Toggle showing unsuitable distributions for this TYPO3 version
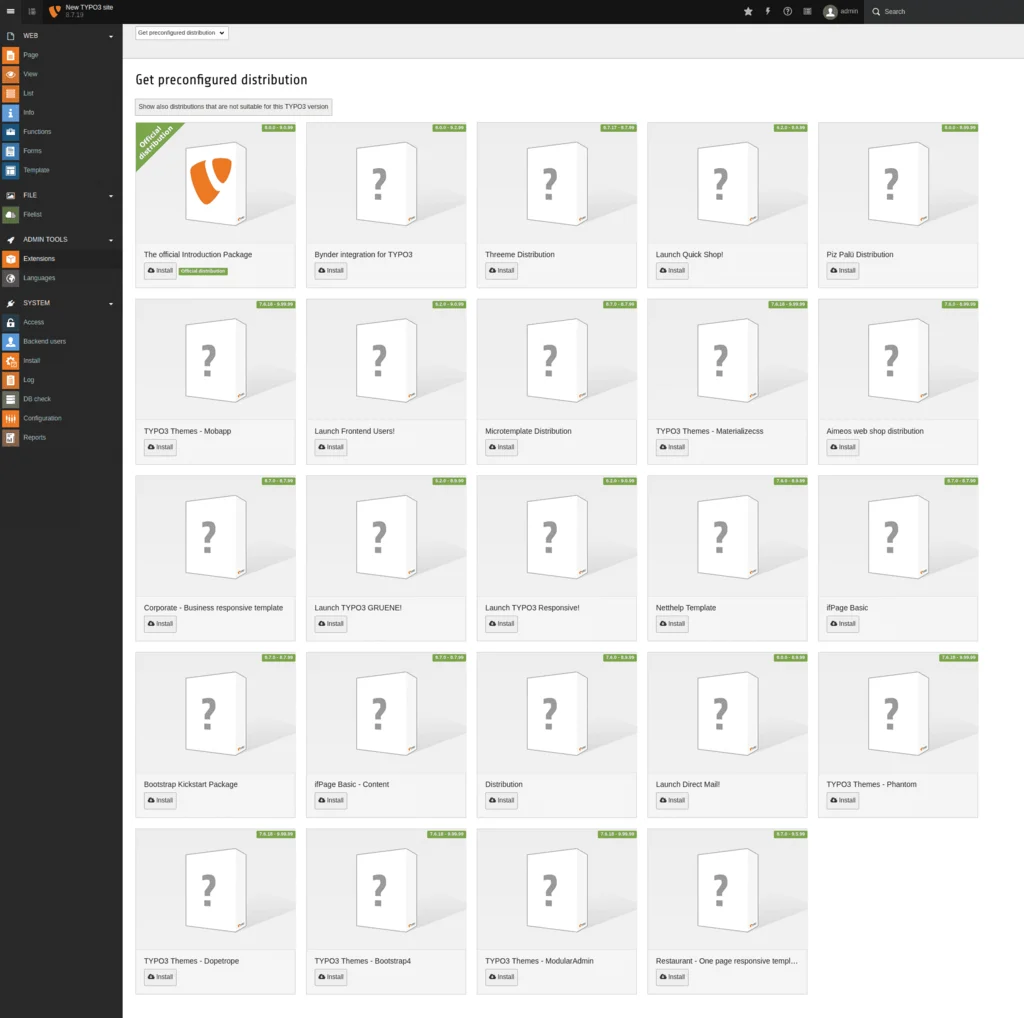This screenshot has height=1018, width=1024. pyautogui.click(x=233, y=106)
